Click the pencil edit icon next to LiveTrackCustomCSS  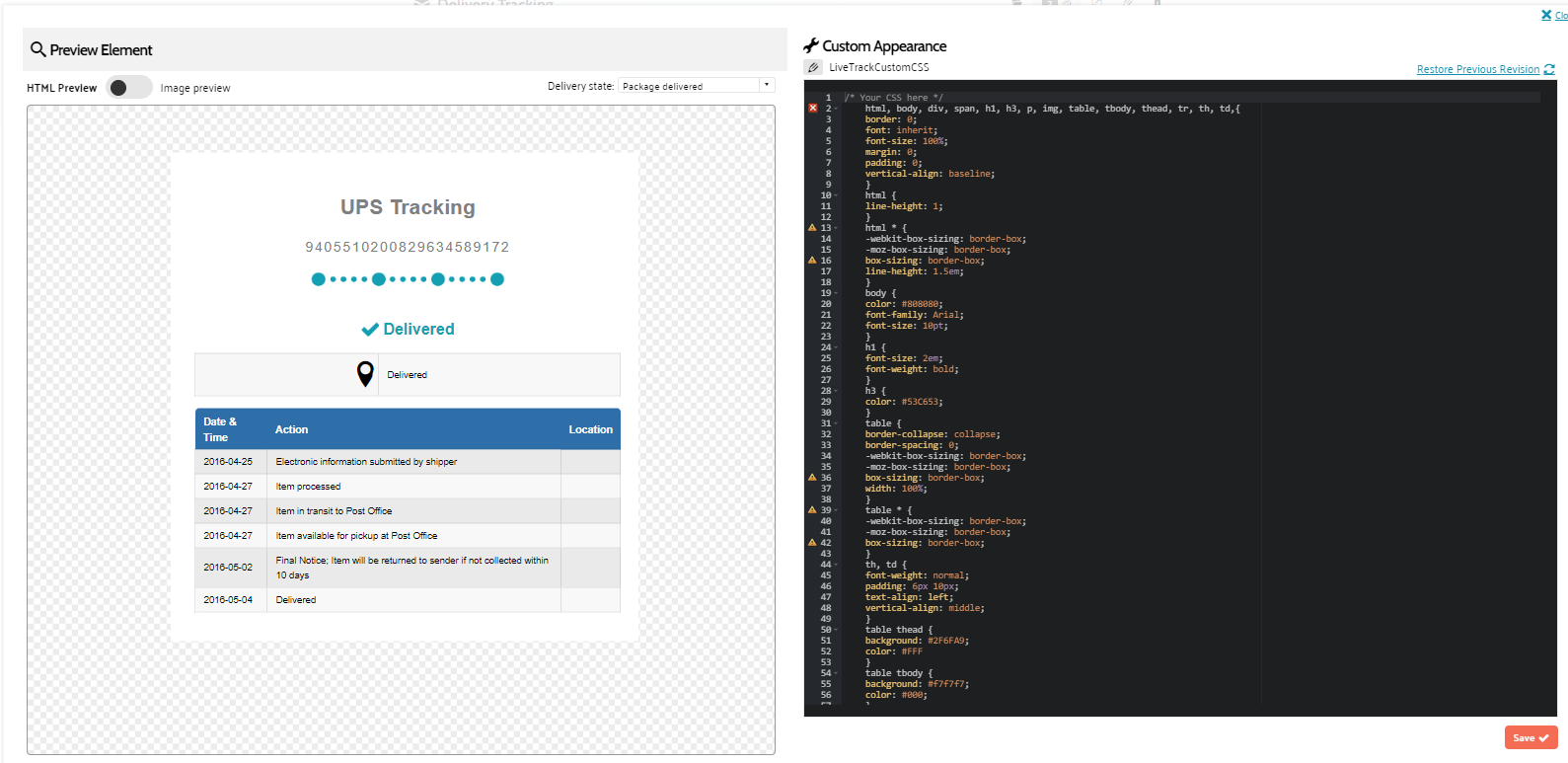813,67
